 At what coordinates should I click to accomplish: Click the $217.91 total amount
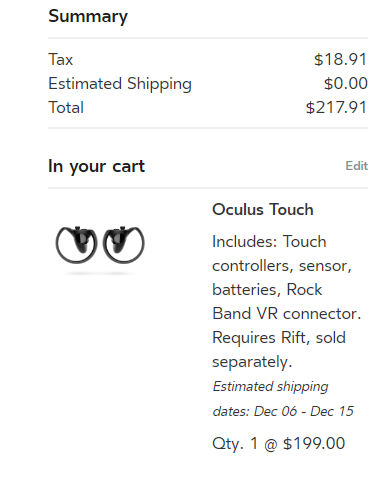pos(337,108)
